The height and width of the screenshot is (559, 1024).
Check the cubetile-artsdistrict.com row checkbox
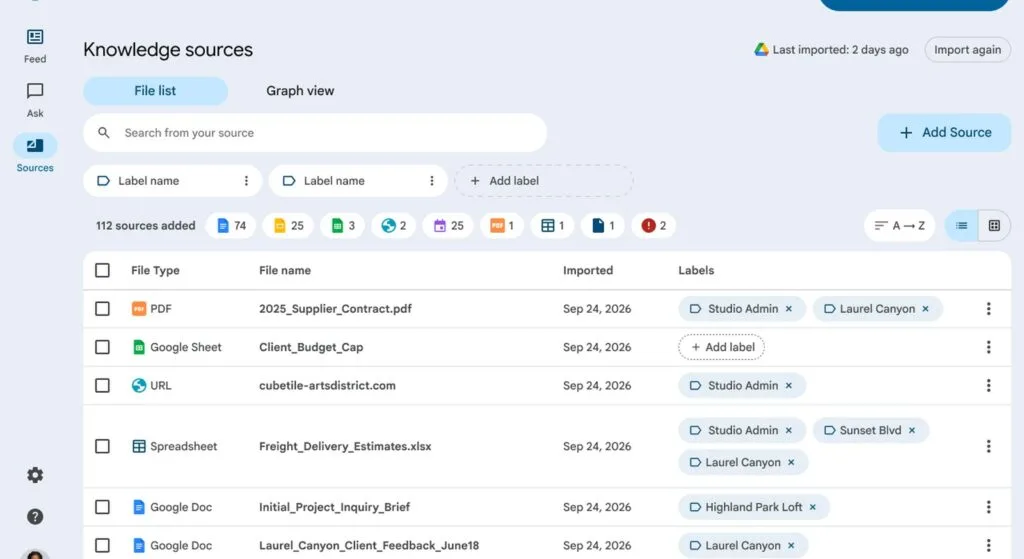tap(103, 386)
